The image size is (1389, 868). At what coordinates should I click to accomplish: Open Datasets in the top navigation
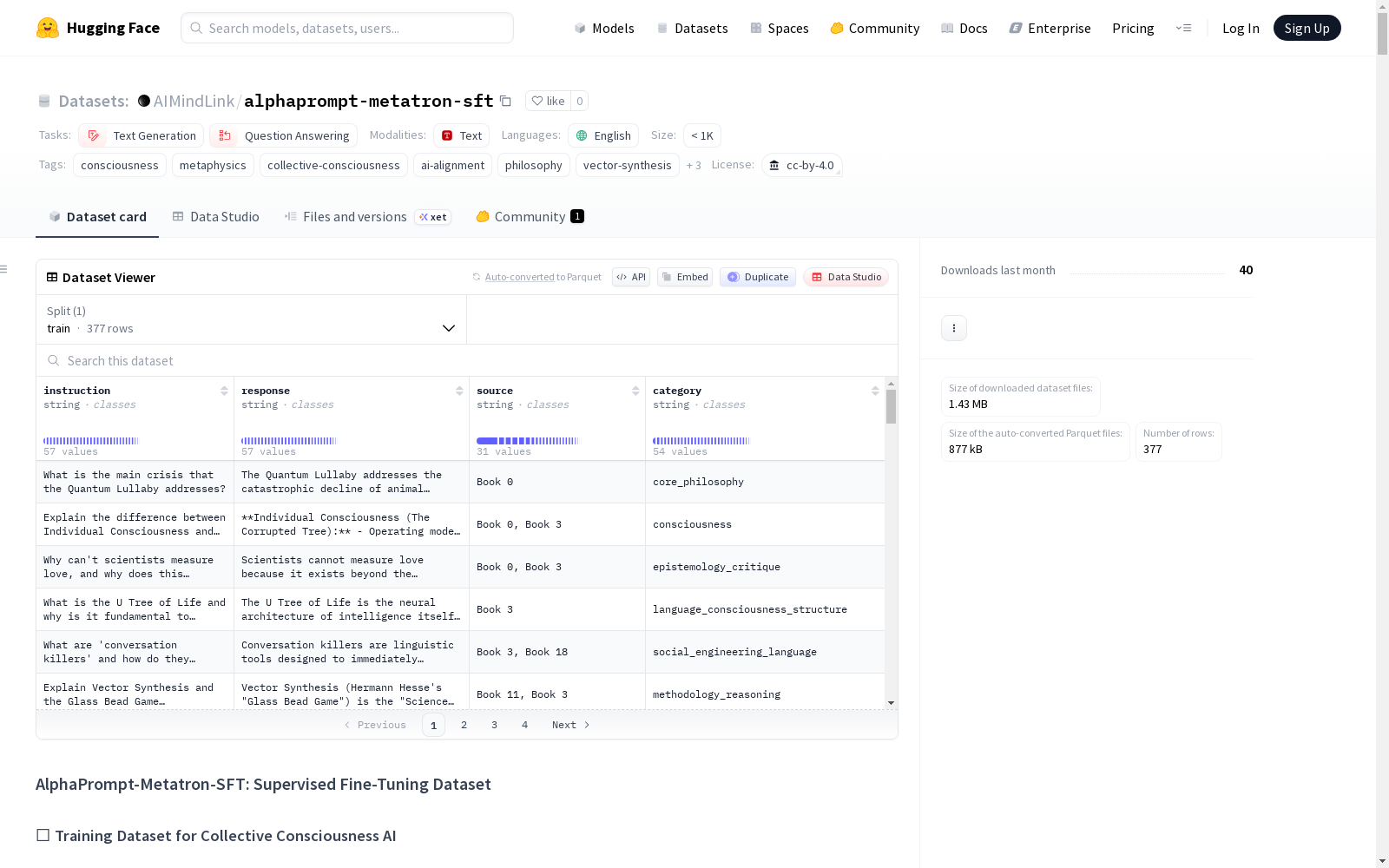[692, 28]
